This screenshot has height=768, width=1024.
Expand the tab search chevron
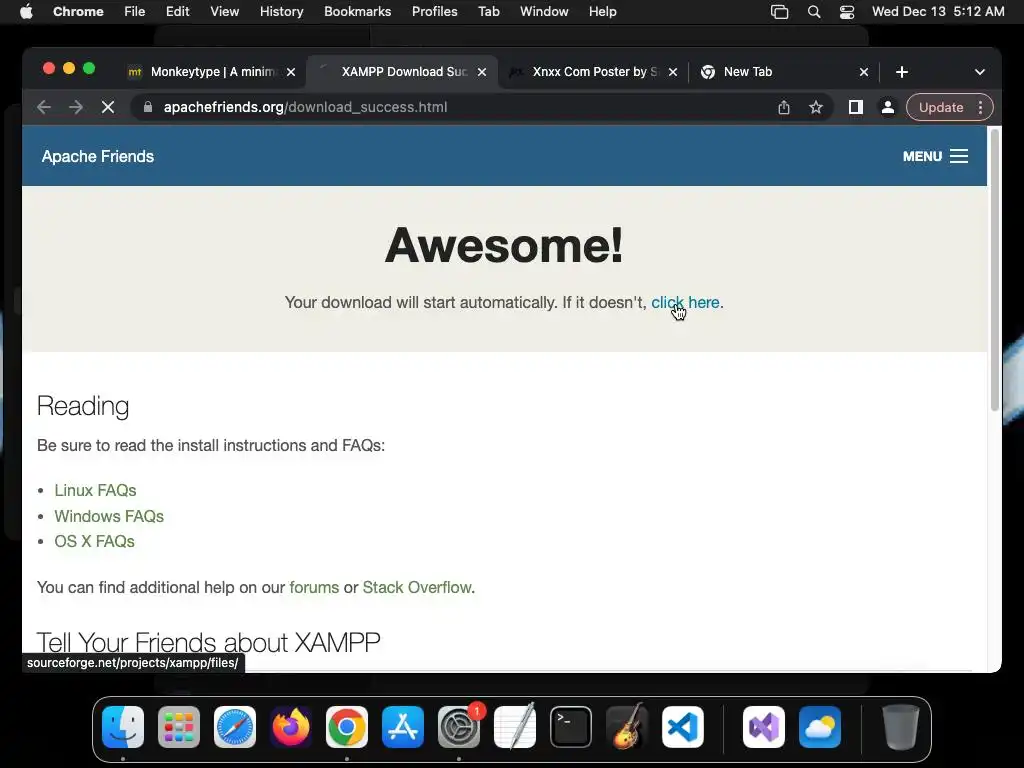[980, 72]
